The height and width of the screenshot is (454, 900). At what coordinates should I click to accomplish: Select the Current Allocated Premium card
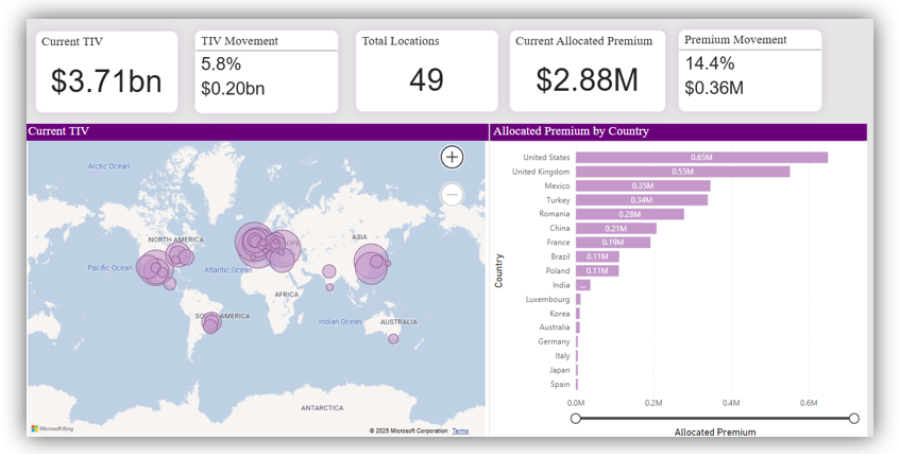click(587, 71)
